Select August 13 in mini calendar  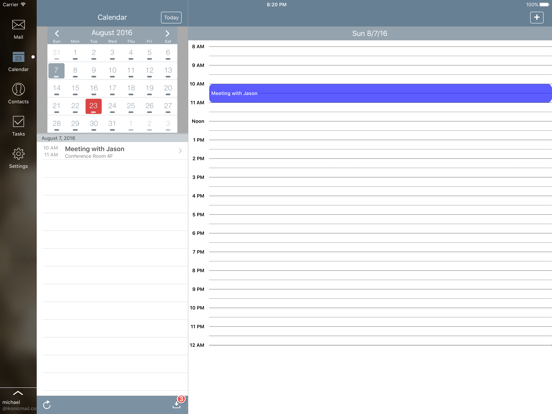[x=168, y=70]
